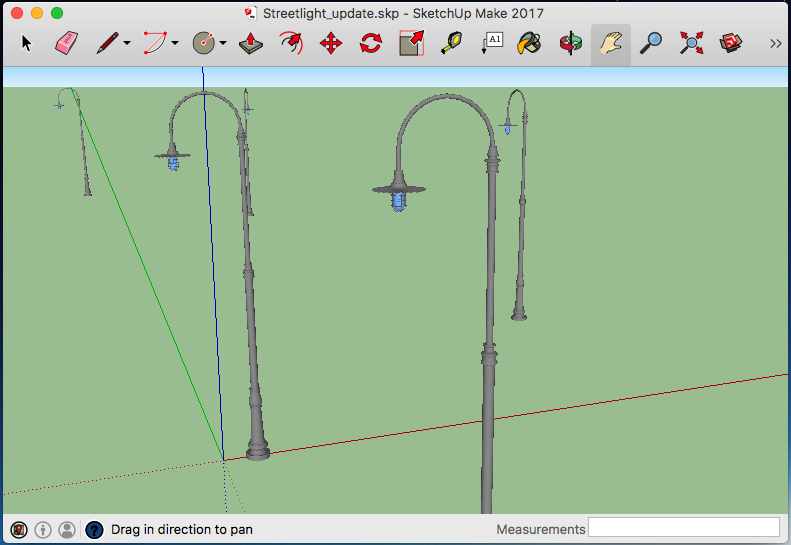Pick the Rotate tool
Viewport: 791px width, 545px height.
coord(371,43)
